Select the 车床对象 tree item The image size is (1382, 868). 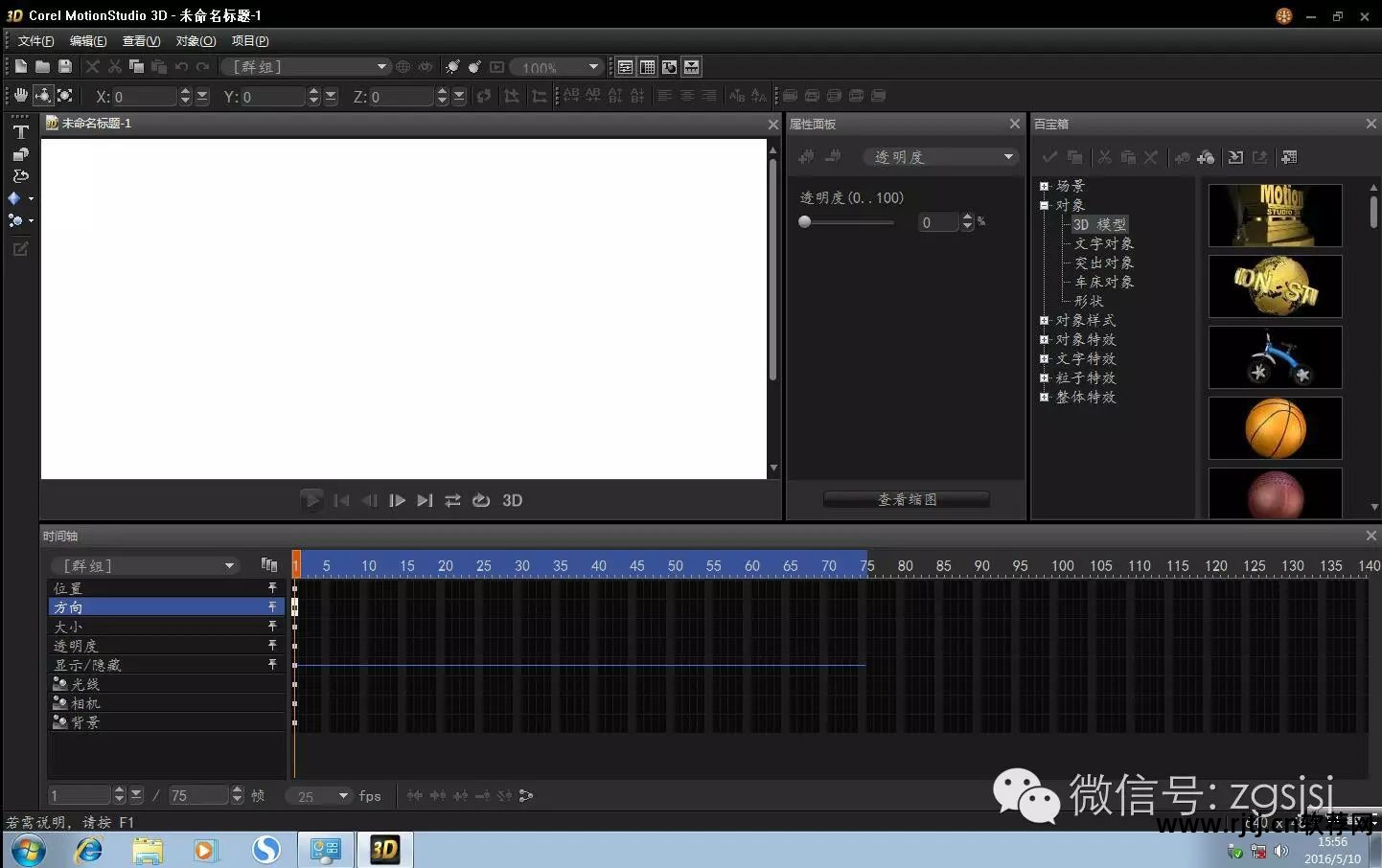pyautogui.click(x=1104, y=282)
